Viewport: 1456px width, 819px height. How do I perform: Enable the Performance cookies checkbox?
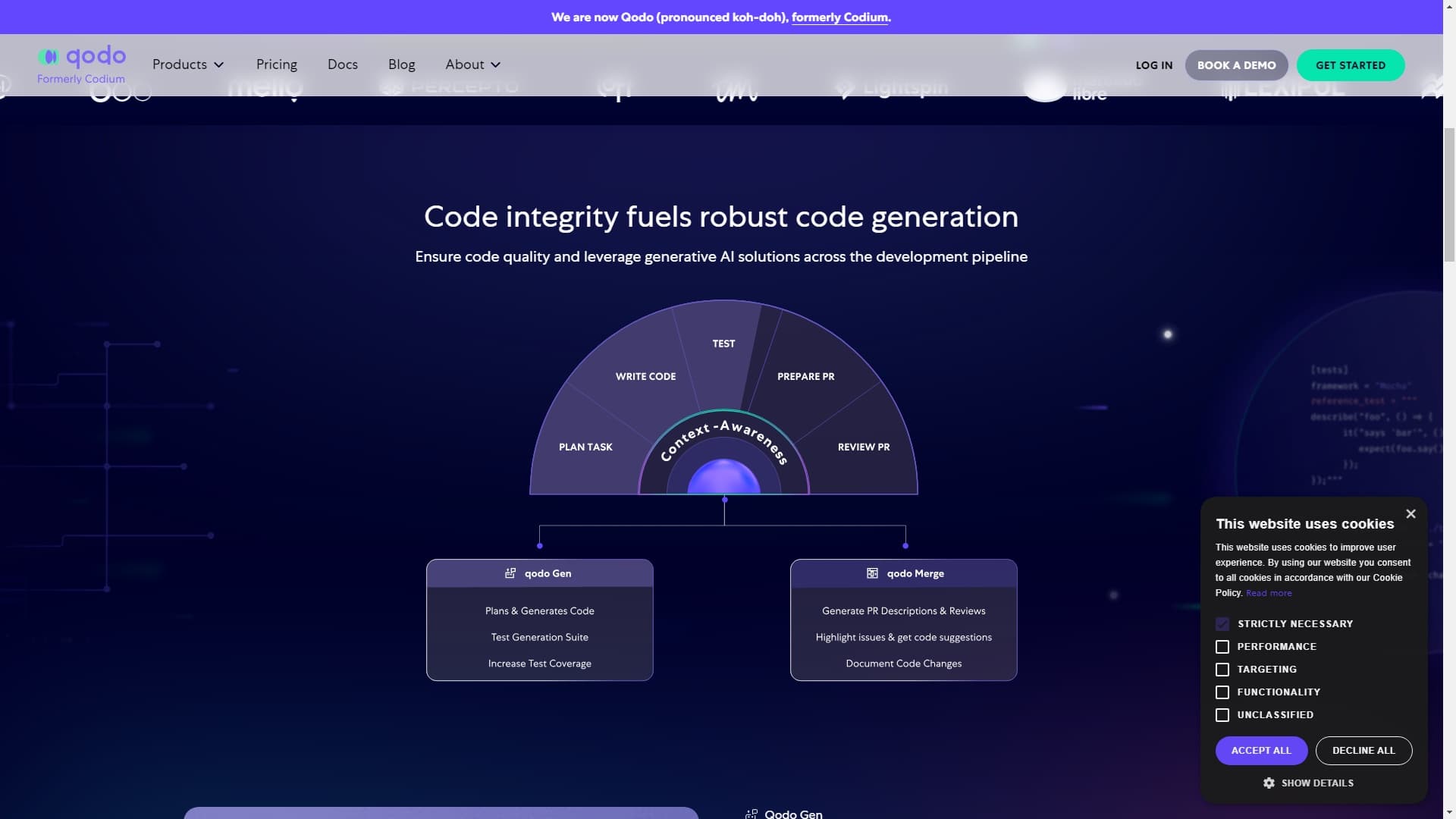tap(1222, 647)
